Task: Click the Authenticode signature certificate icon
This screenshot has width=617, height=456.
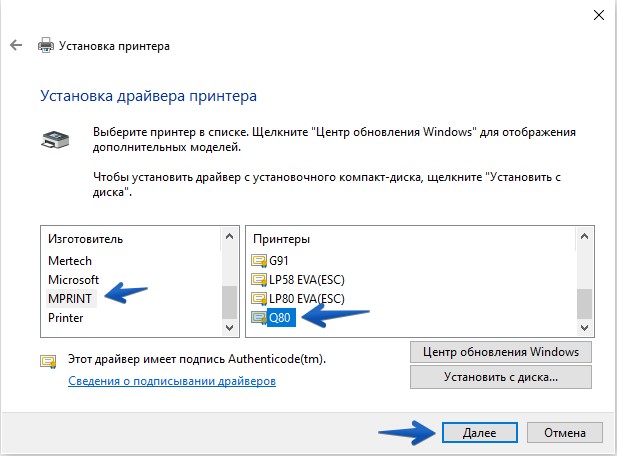Action: (48, 360)
